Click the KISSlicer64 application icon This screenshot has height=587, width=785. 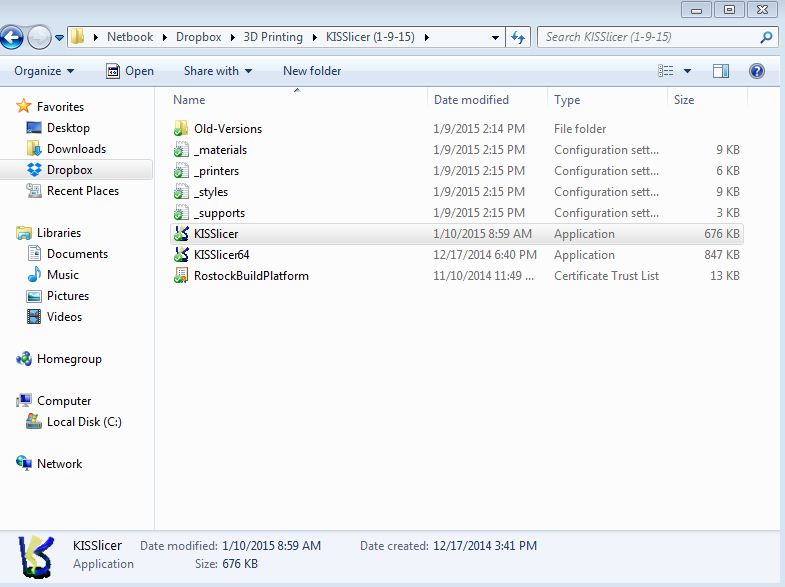pyautogui.click(x=181, y=255)
